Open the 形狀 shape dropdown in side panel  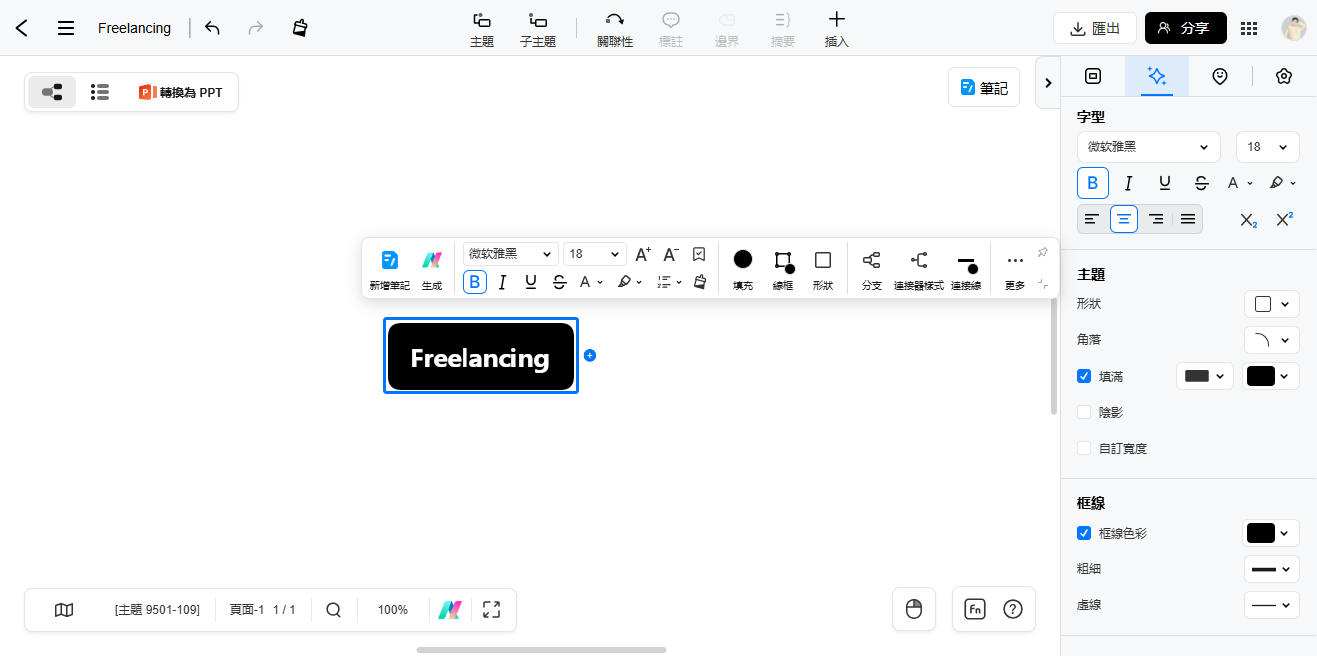click(1271, 304)
